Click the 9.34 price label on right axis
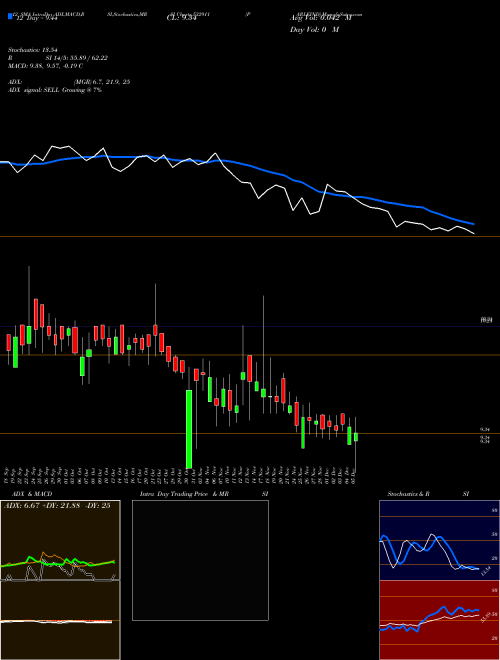This screenshot has width=500, height=660. click(x=485, y=430)
